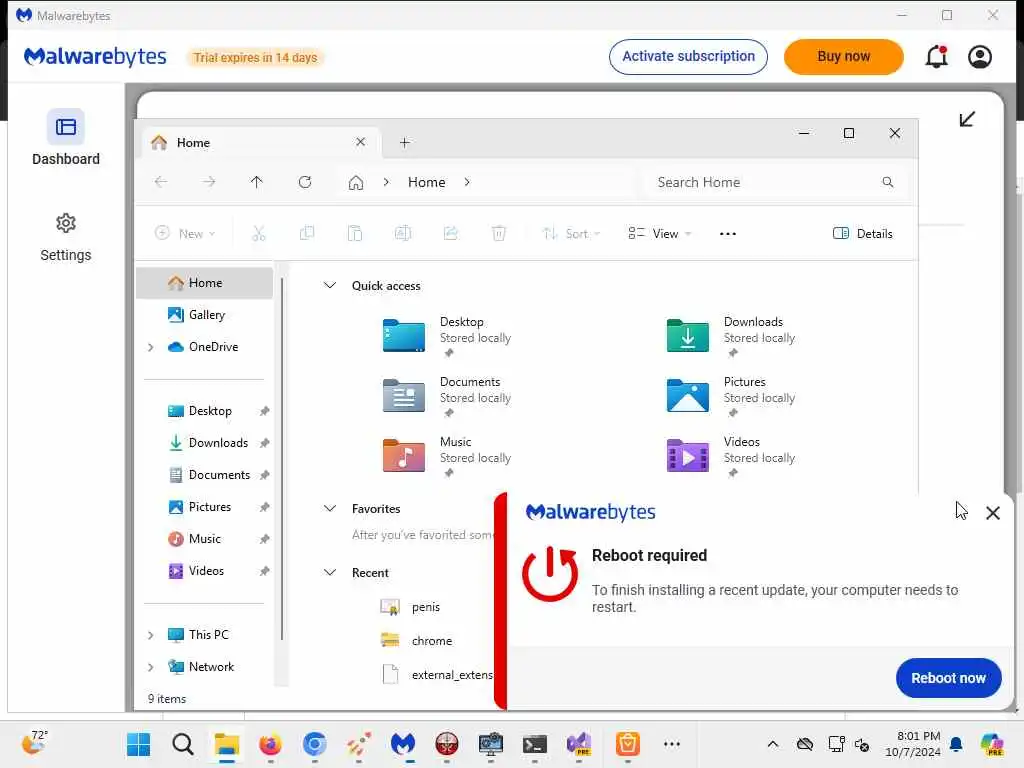Screen dimensions: 1024x768
Task: Open the See more ellipsis menu
Action: point(728,233)
